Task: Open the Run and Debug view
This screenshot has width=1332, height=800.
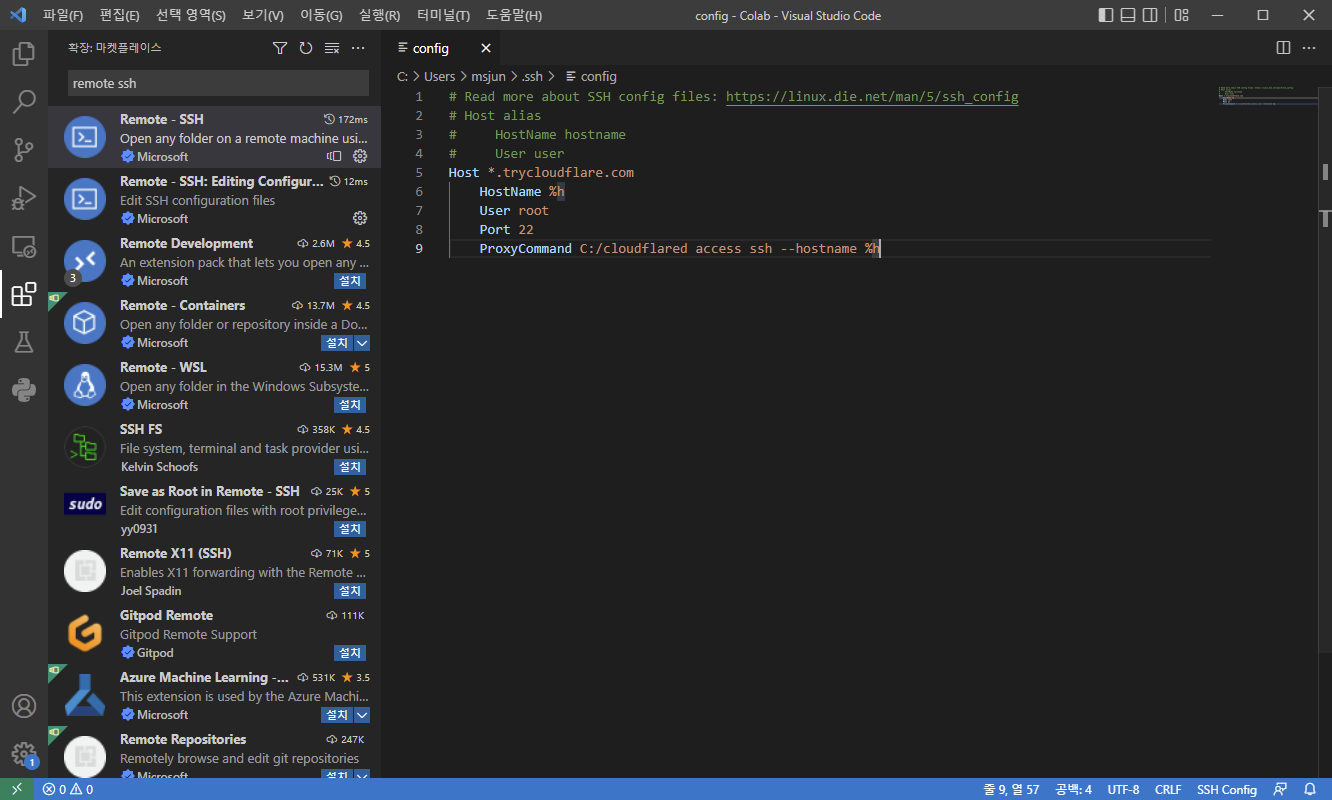Action: tap(24, 198)
